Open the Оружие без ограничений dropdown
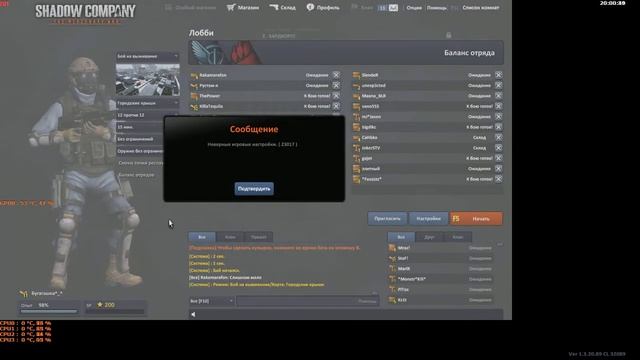The width and height of the screenshot is (640, 360). [140, 151]
